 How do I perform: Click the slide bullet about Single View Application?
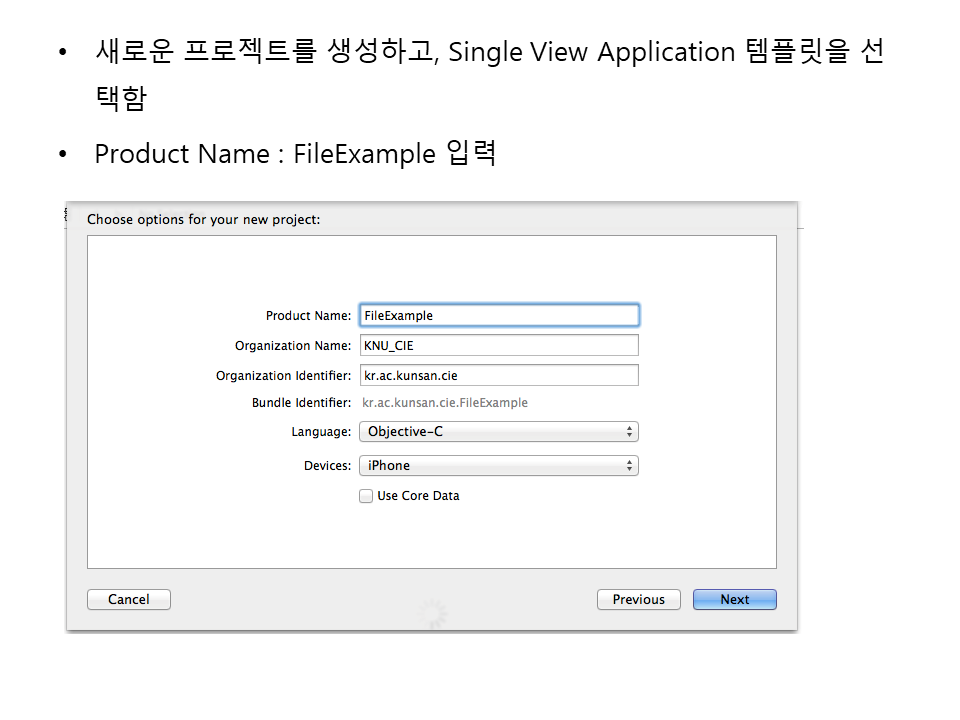click(488, 52)
